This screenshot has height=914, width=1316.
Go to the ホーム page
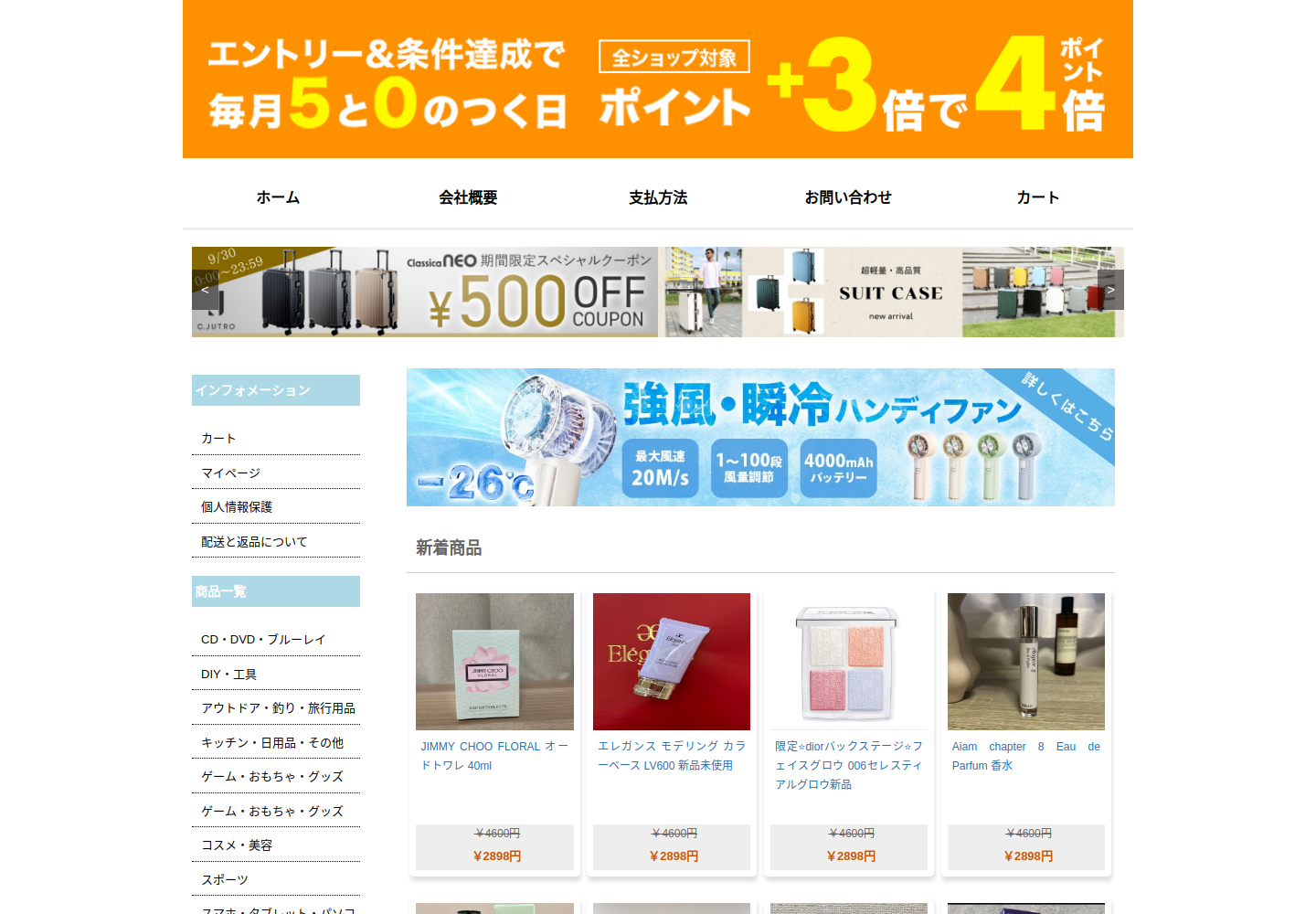click(x=278, y=197)
